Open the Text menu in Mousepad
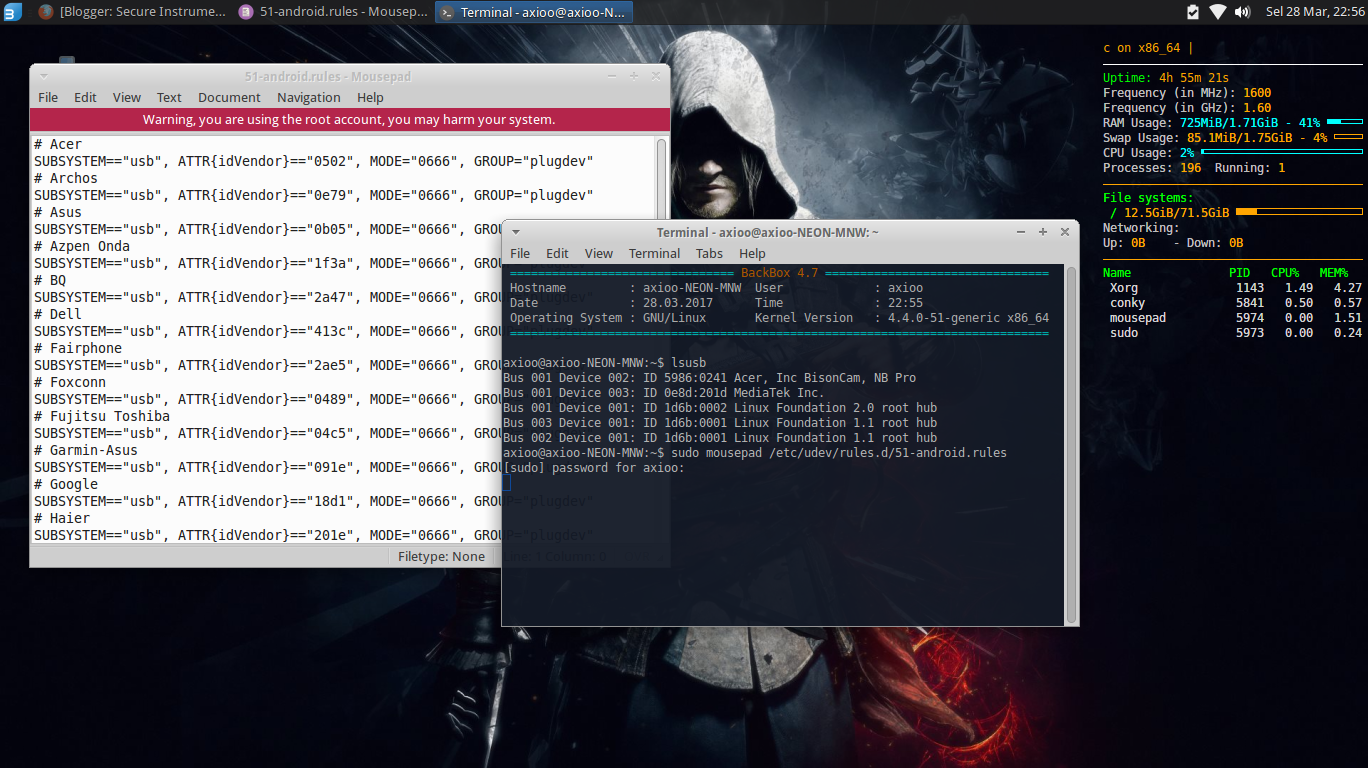Screen dimensions: 1368x768 168,97
